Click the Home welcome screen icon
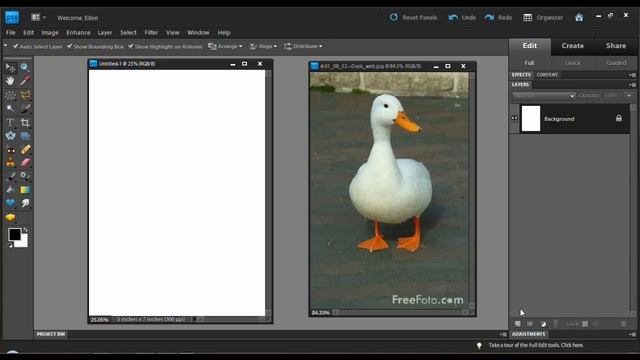Viewport: 640px width, 360px height. (579, 17)
